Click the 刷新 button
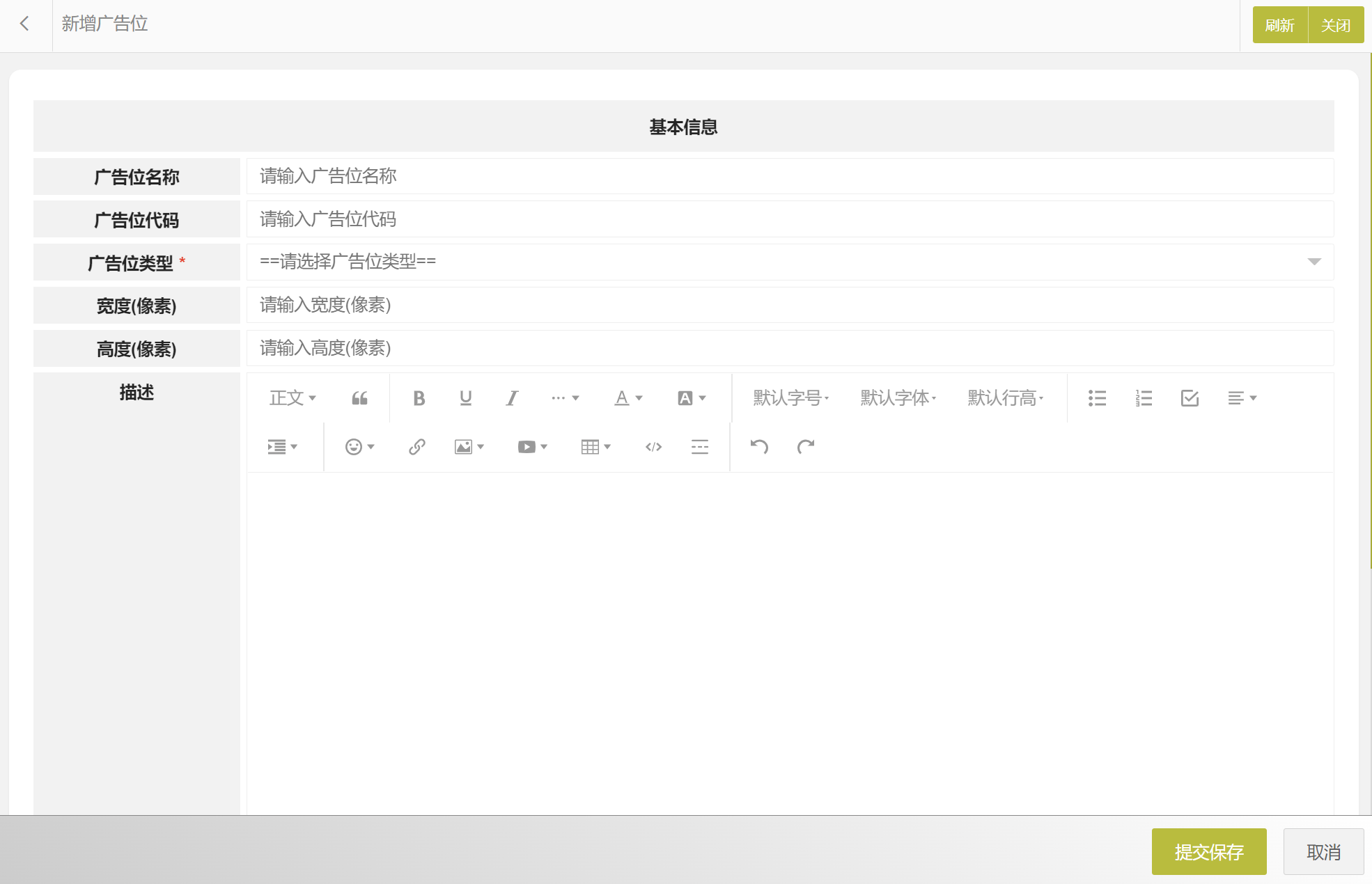Screen dimensions: 1372x884 [1279, 25]
